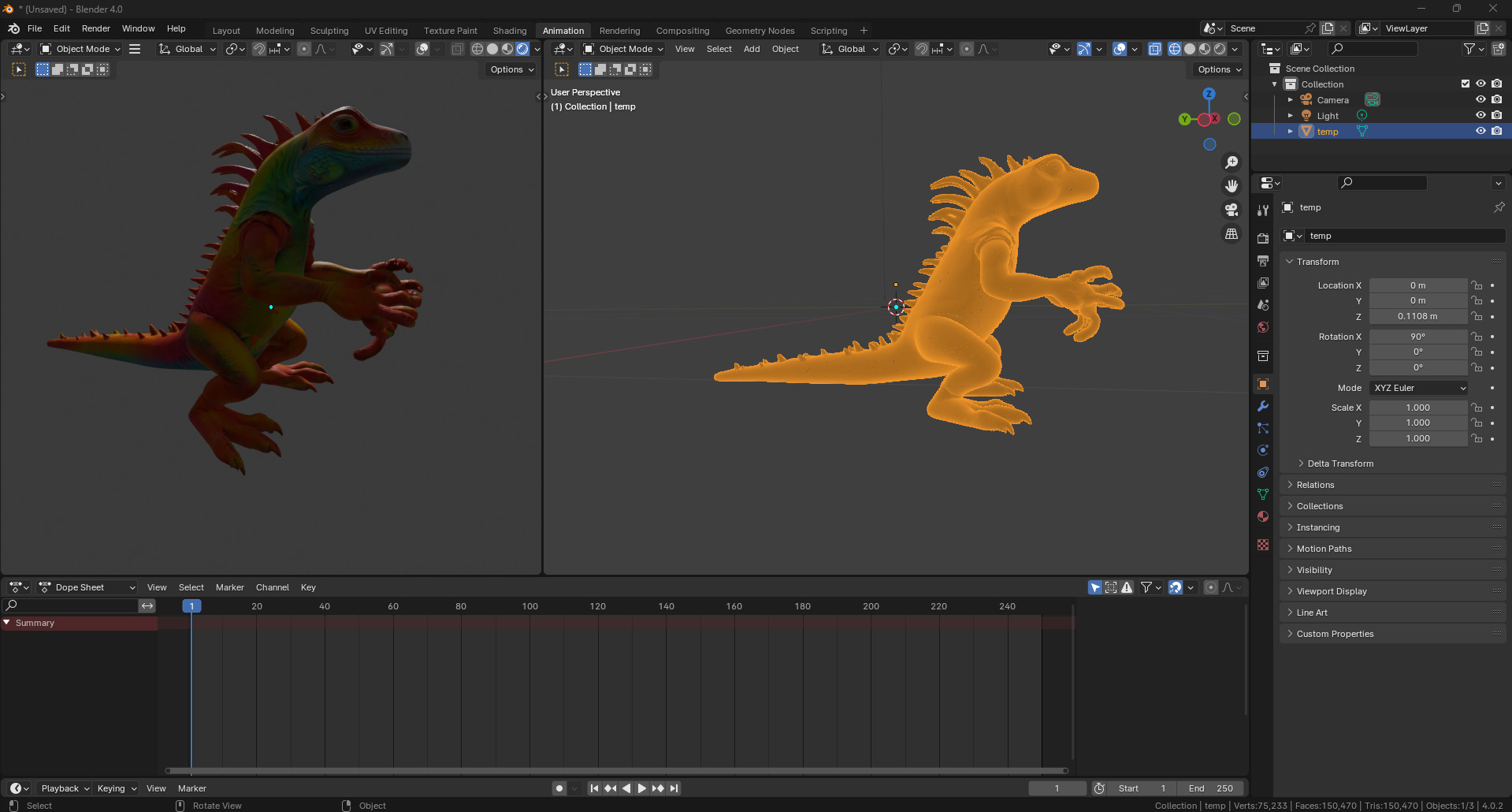The height and width of the screenshot is (812, 1512).
Task: Open the Render properties tab icon
Action: tap(1263, 239)
